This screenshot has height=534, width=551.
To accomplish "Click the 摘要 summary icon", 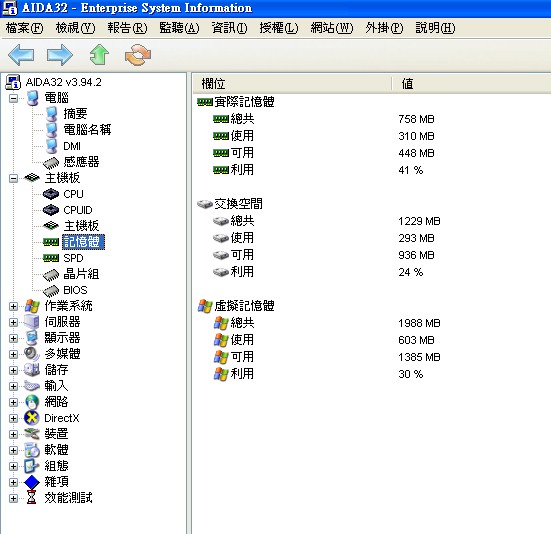I will pos(51,114).
